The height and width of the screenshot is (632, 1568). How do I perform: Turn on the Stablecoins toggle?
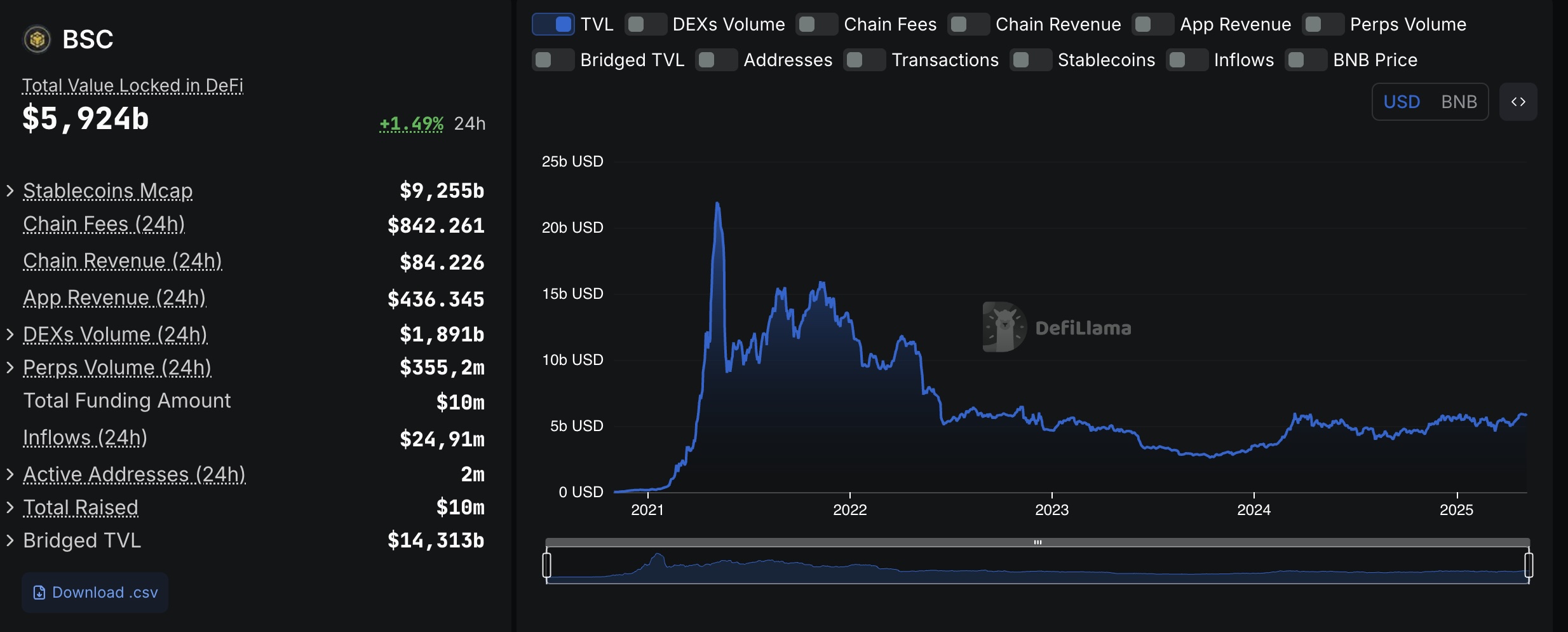1031,60
